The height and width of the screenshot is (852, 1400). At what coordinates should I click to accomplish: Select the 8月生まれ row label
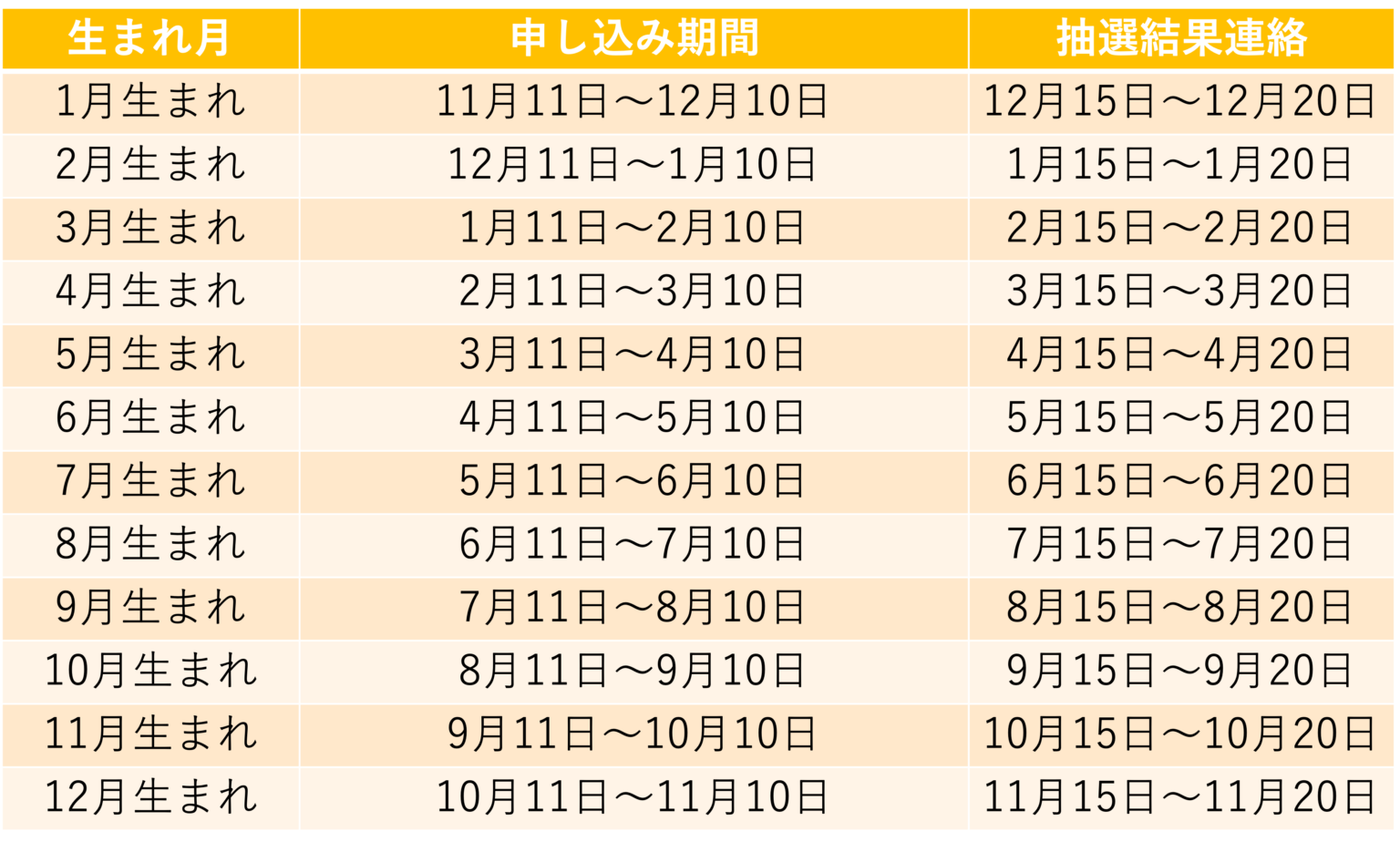(150, 545)
